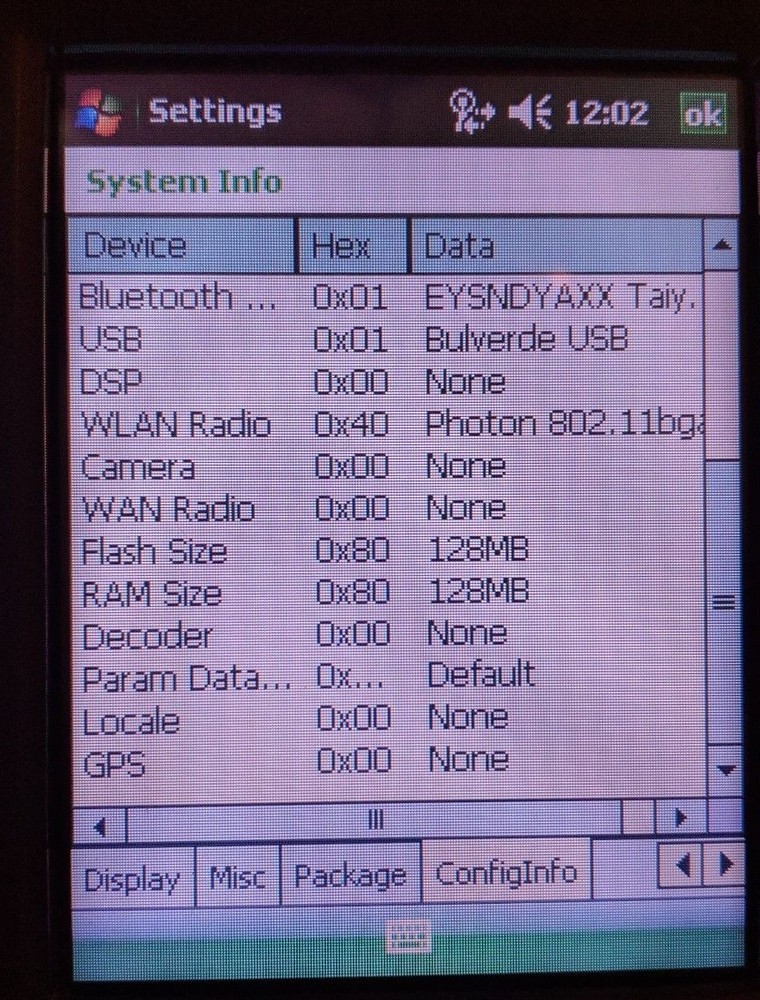The image size is (760, 1000).
Task: Select the DSP row
Action: pos(386,382)
